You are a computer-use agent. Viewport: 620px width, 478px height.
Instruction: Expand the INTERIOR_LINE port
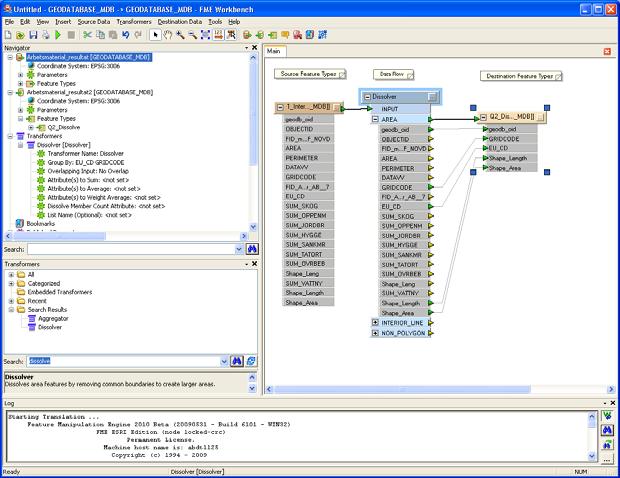coord(375,323)
